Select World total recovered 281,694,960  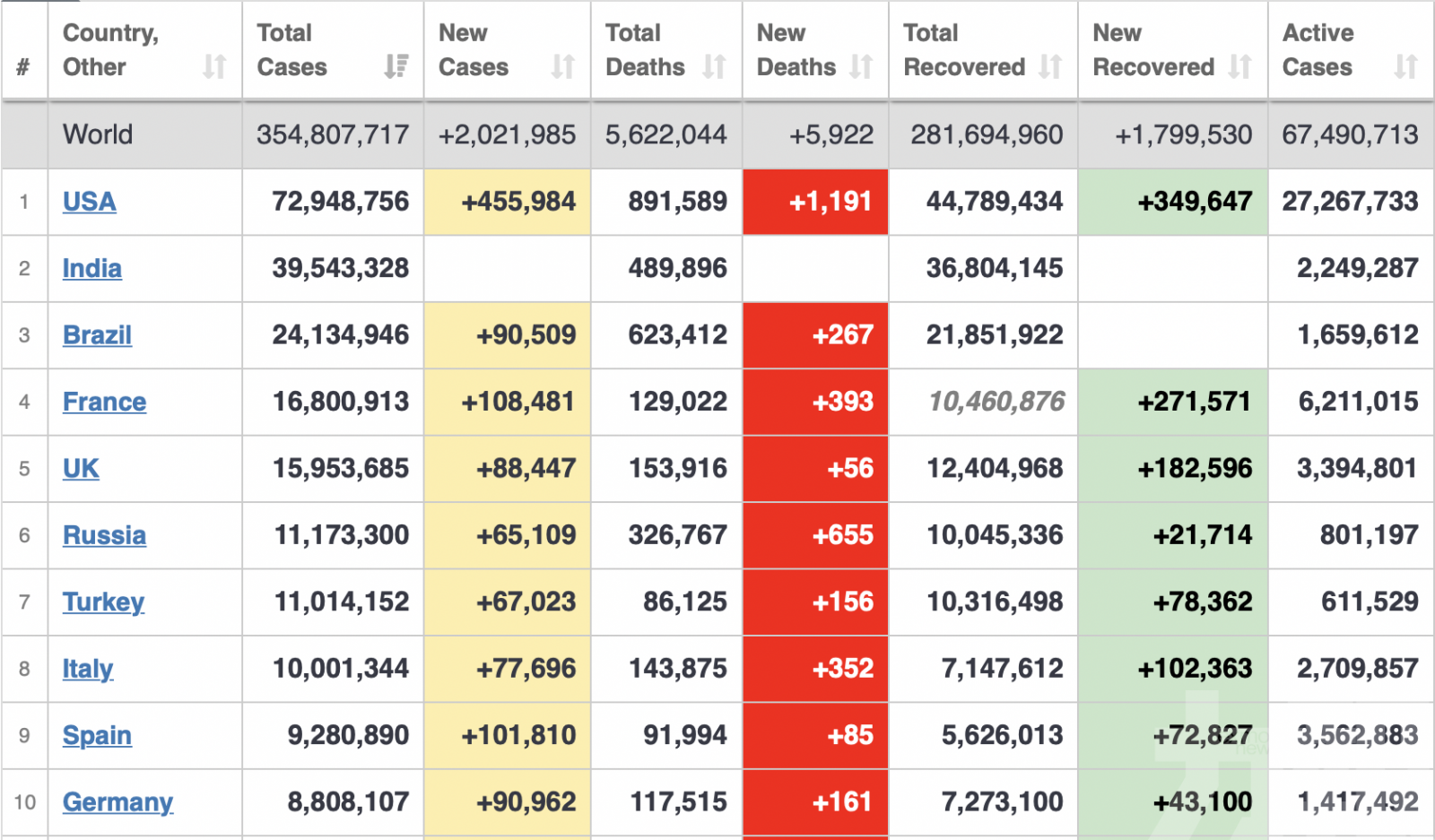[x=987, y=134]
